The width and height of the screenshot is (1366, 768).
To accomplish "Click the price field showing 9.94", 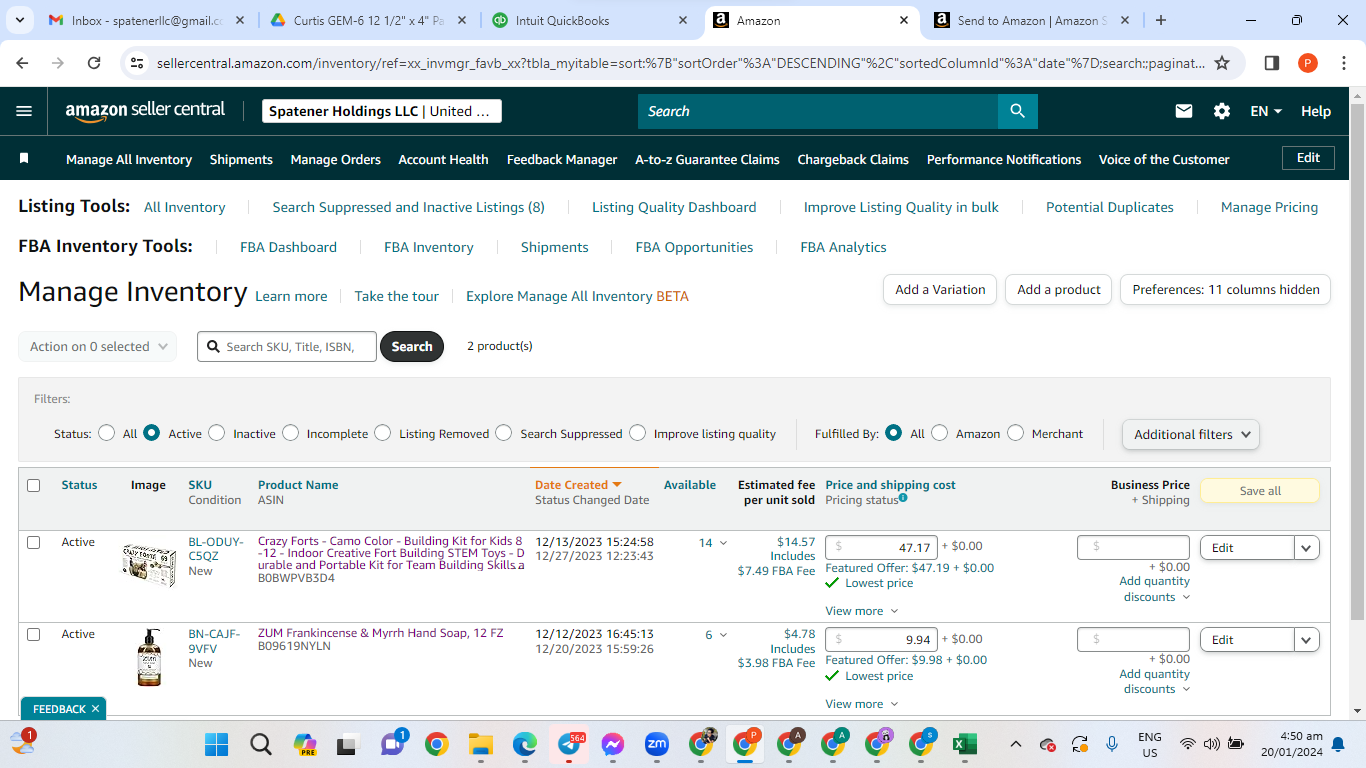I will 880,640.
